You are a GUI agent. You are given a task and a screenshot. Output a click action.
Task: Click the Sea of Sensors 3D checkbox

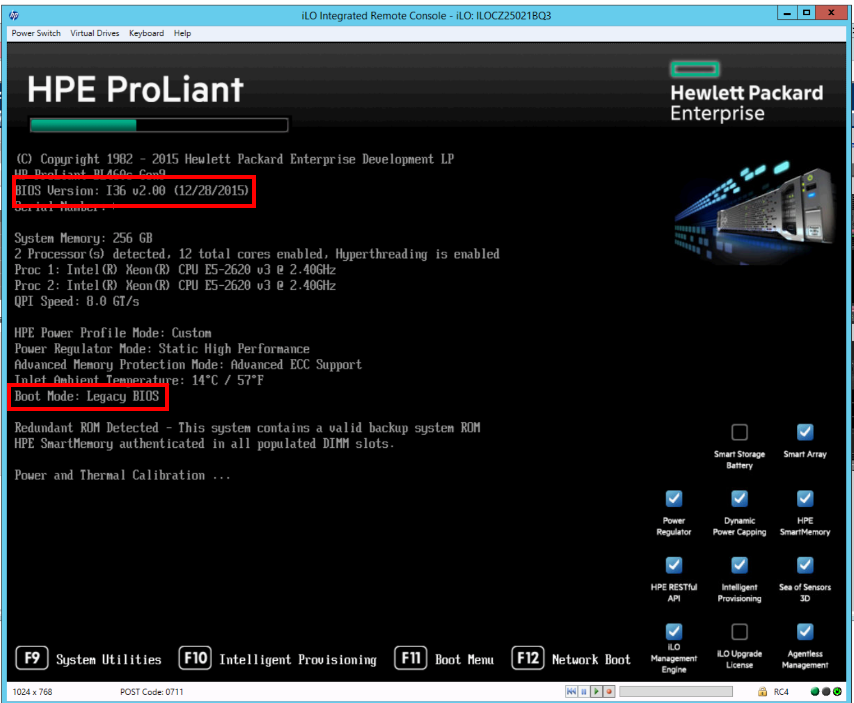pos(805,565)
